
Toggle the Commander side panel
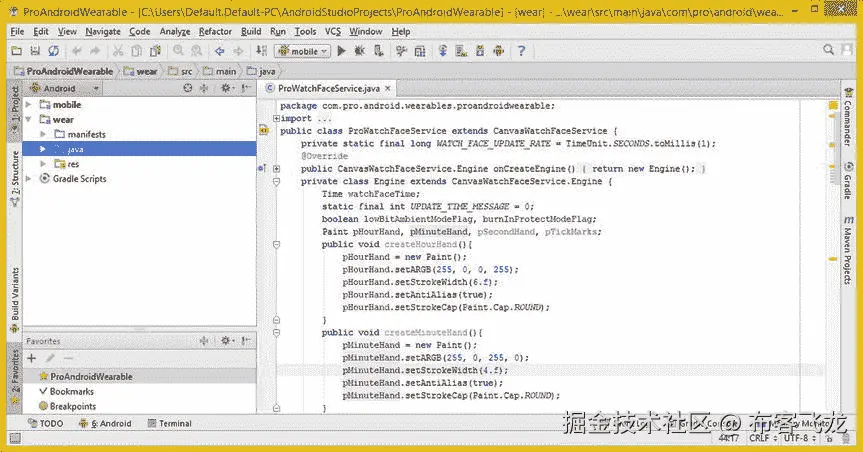pyautogui.click(x=848, y=118)
